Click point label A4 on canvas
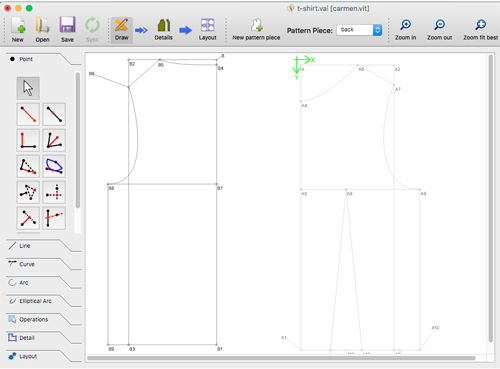Image resolution: width=500 pixels, height=369 pixels. (304, 106)
